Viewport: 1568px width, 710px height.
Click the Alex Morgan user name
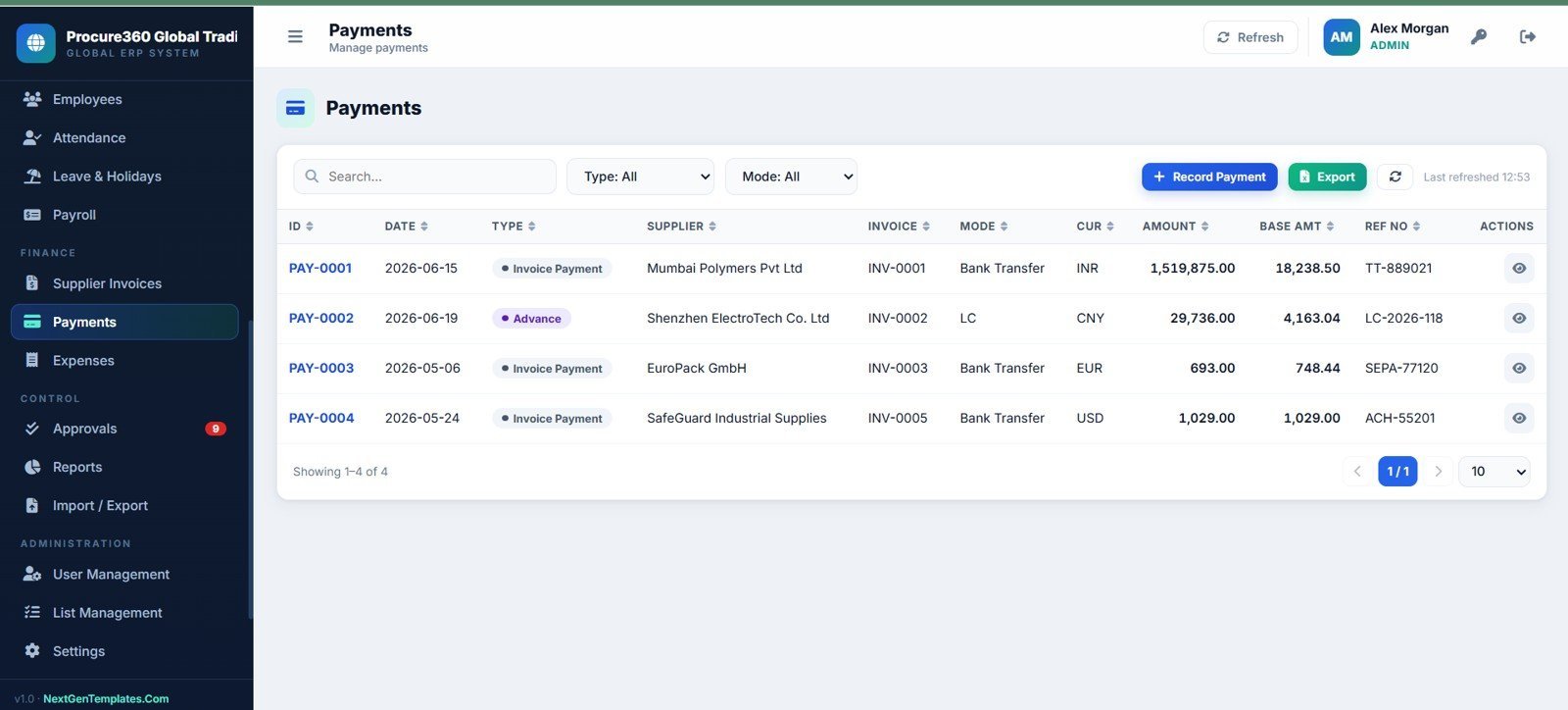pyautogui.click(x=1409, y=28)
